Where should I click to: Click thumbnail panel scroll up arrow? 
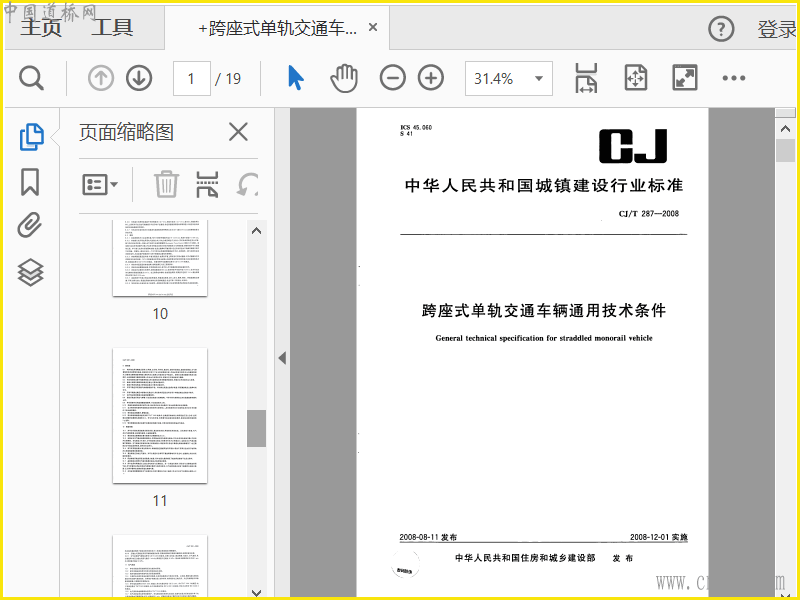coord(257,231)
